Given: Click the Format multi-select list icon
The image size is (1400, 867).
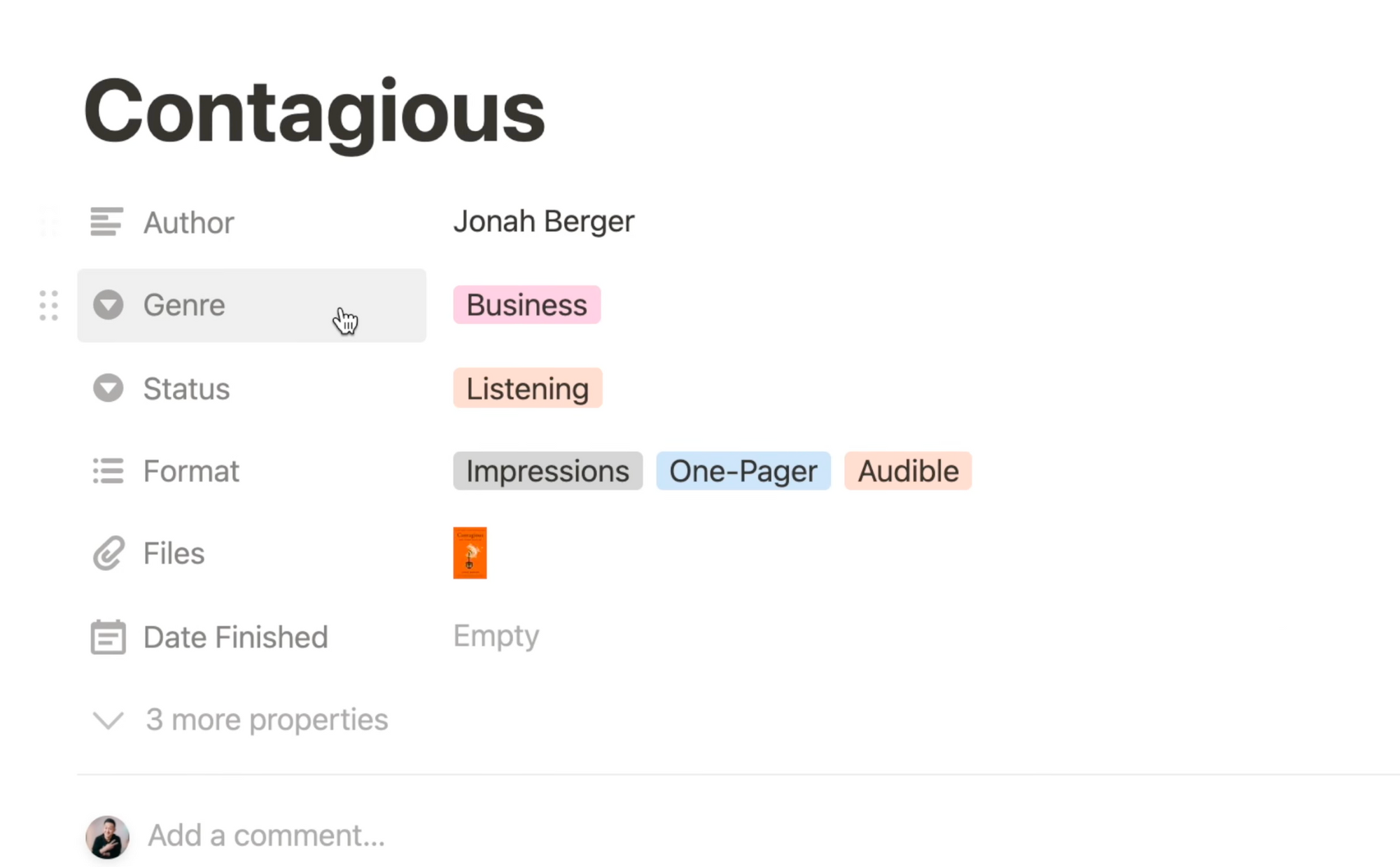Looking at the screenshot, I should point(108,471).
